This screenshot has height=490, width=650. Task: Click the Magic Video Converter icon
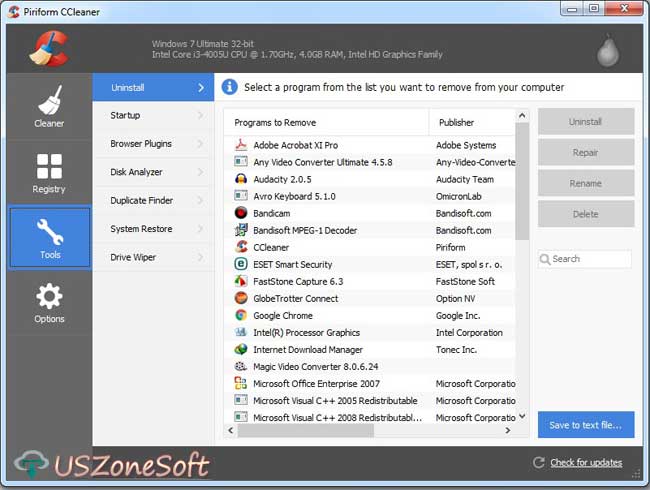coord(241,366)
